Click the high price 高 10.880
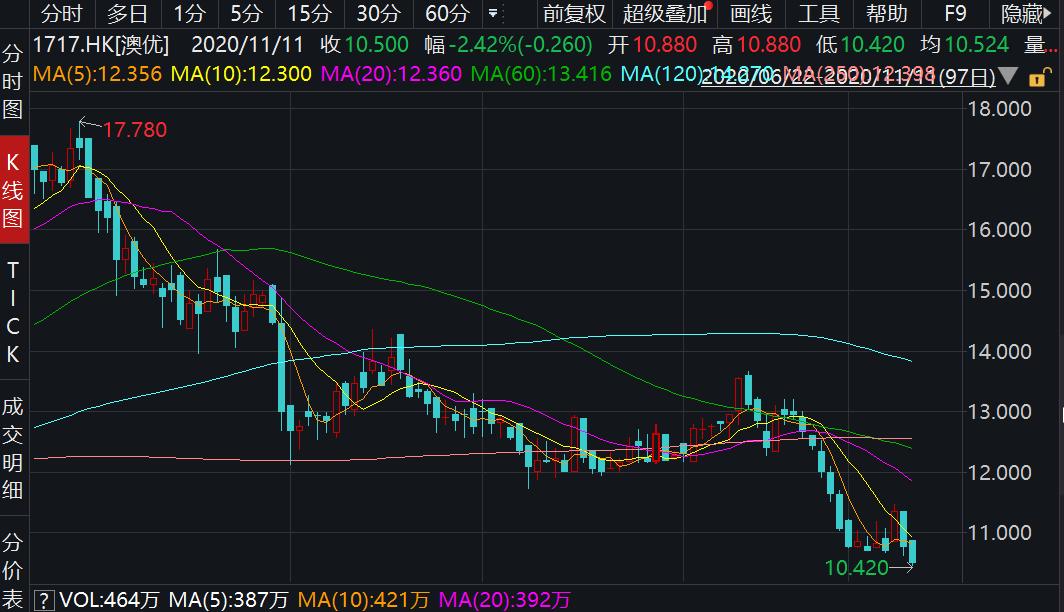Viewport: 1064px width, 612px height. pyautogui.click(x=757, y=45)
